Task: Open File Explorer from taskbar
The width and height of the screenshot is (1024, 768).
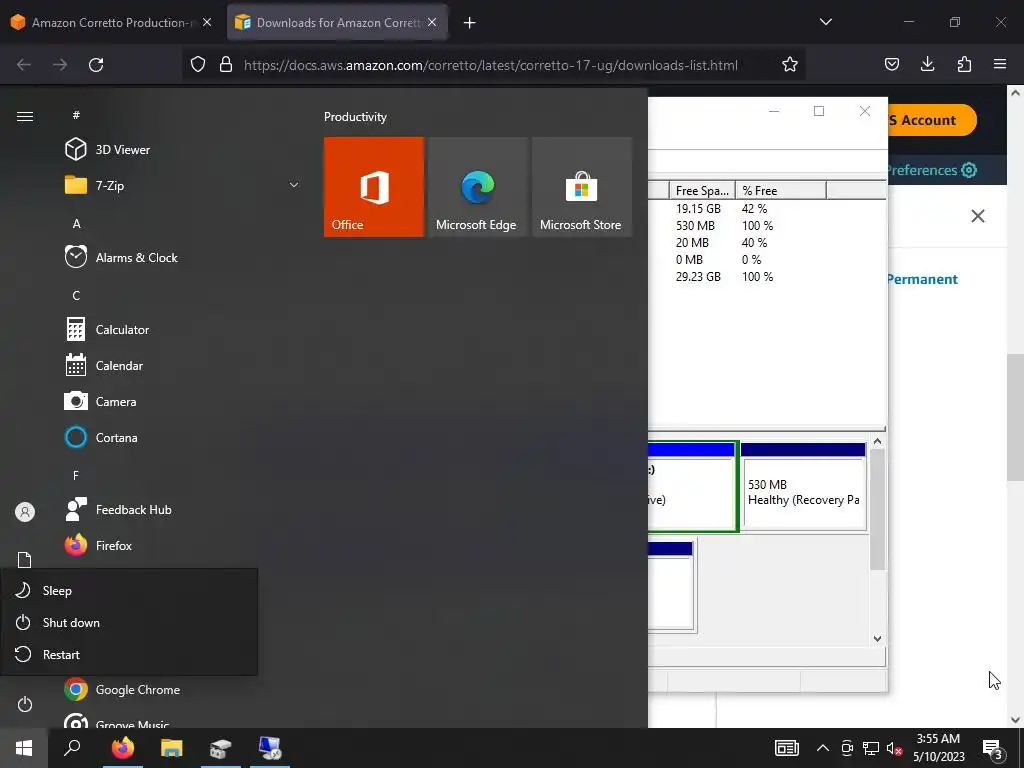Action: coord(172,748)
